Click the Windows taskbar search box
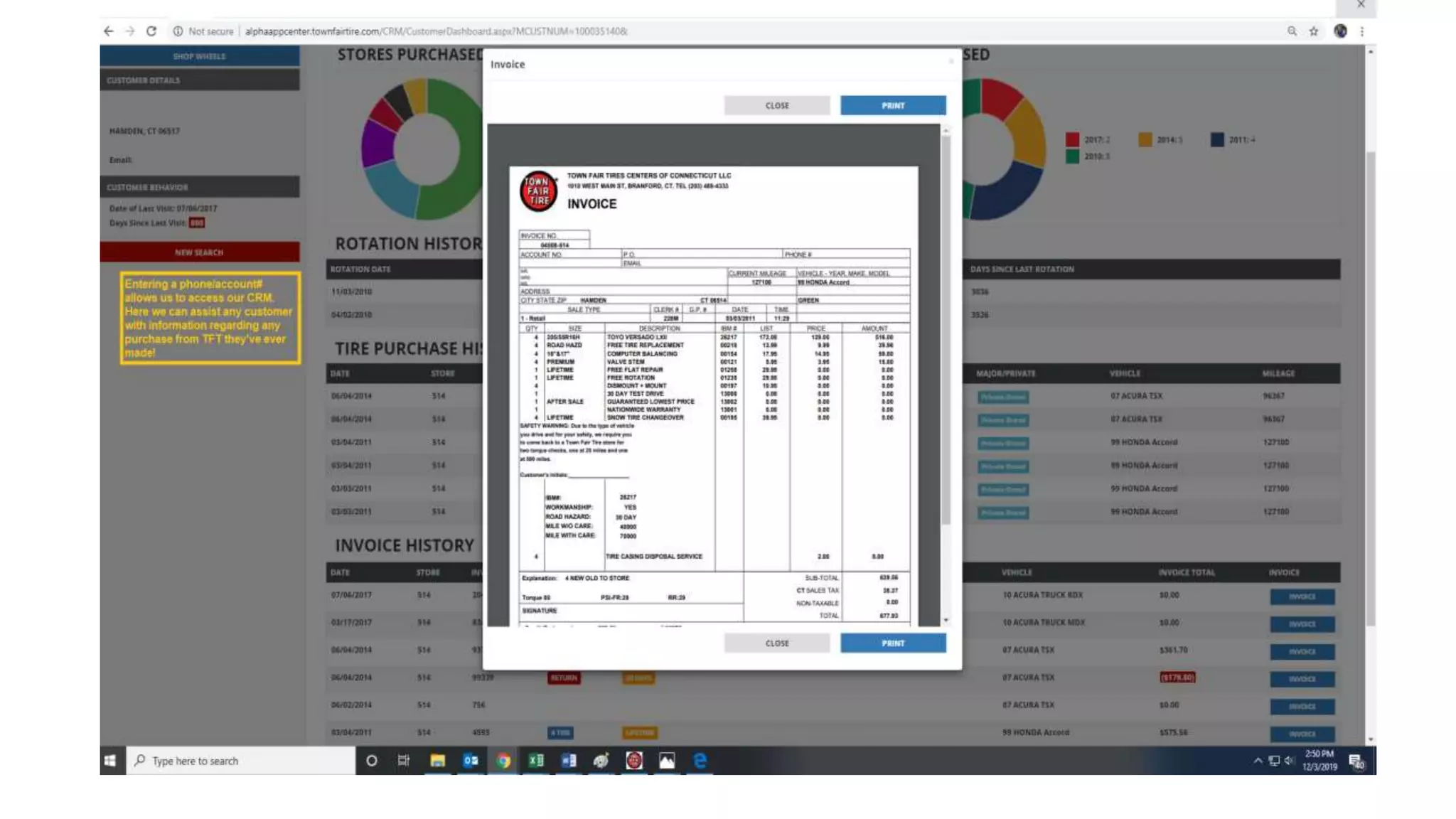This screenshot has width=1456, height=819. coord(241,761)
